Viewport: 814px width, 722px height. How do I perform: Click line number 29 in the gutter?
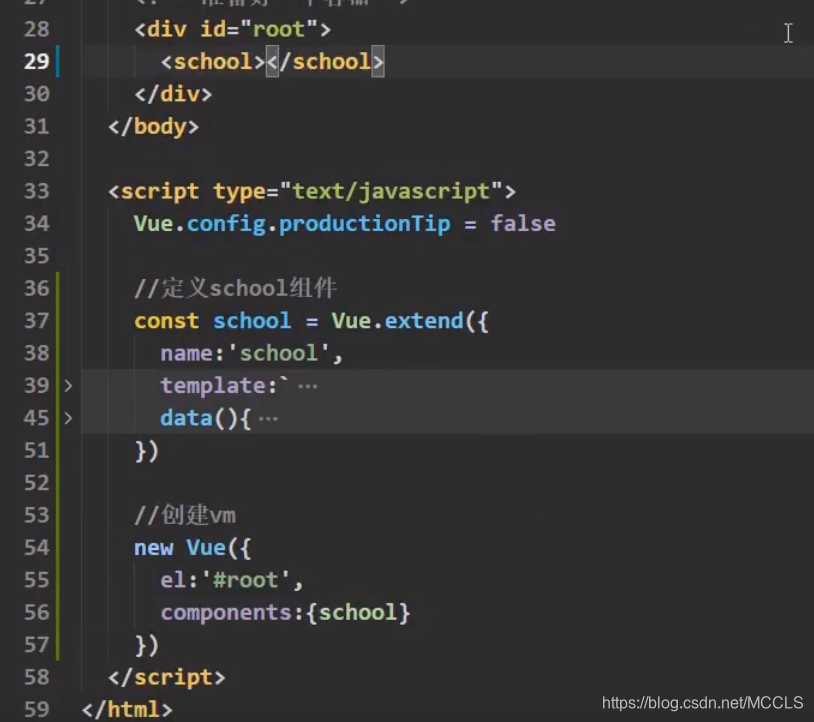pos(36,61)
